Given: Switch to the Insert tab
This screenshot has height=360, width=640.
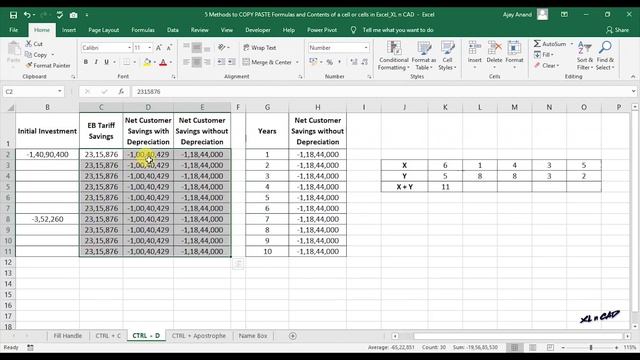Looking at the screenshot, I should [69, 30].
